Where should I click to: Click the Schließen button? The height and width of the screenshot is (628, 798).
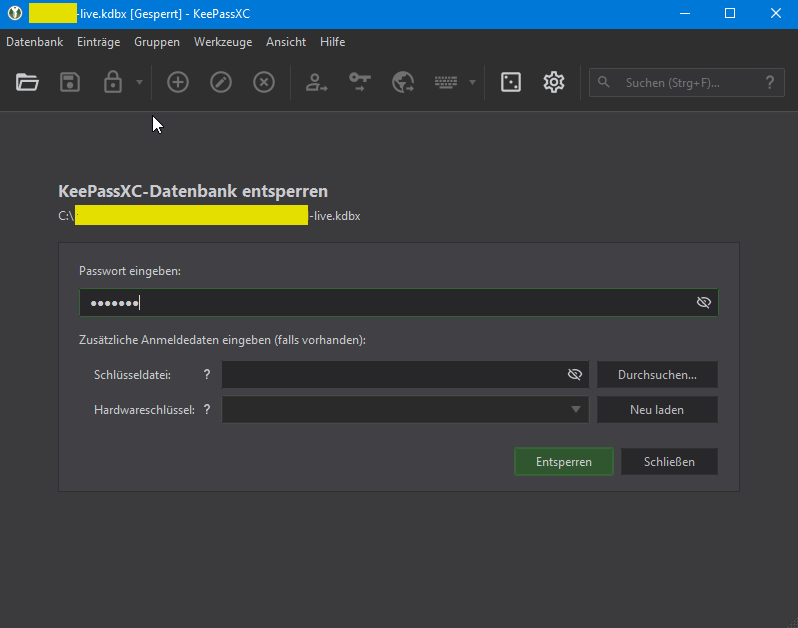(669, 462)
